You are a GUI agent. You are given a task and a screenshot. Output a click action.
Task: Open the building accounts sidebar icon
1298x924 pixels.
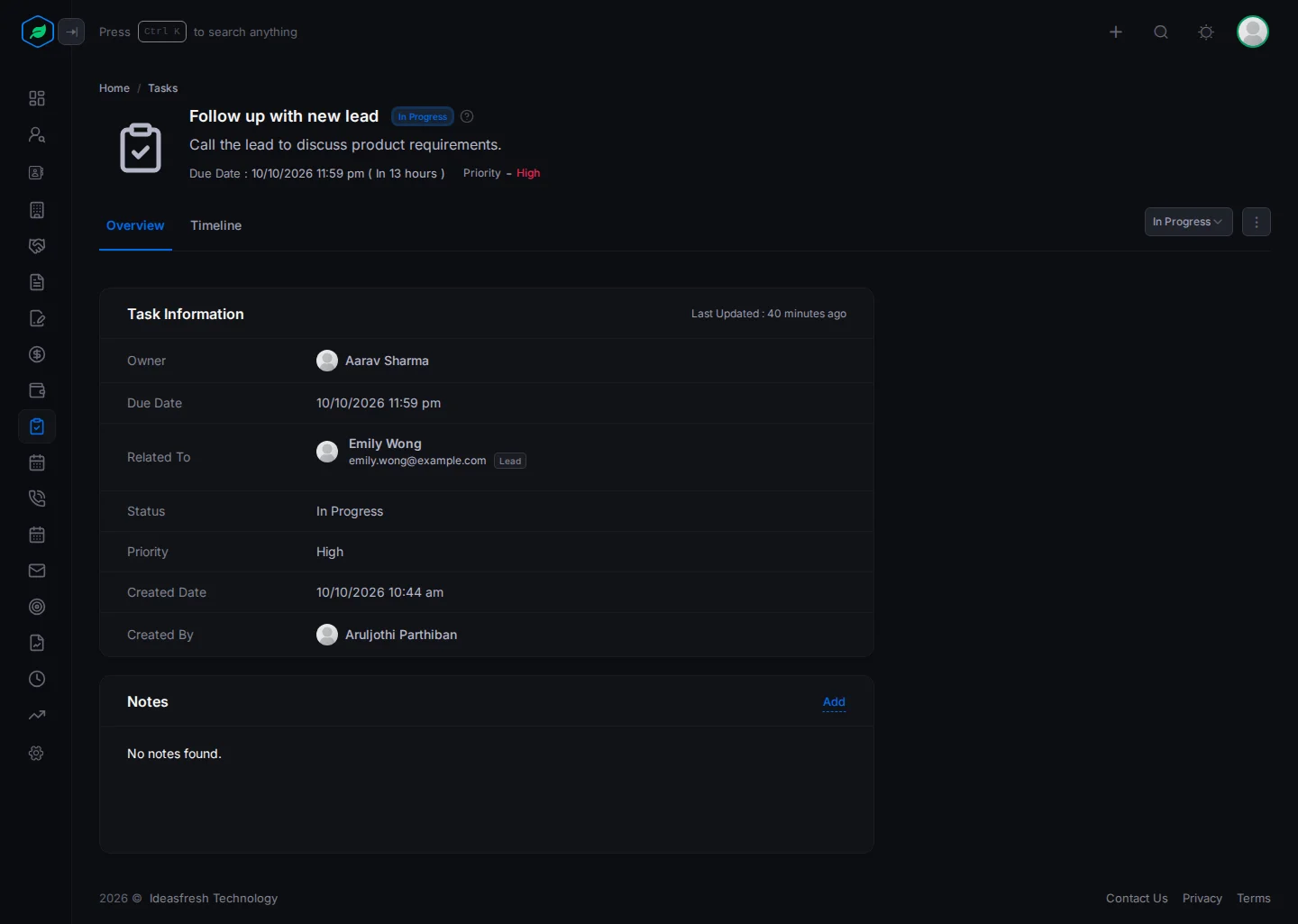click(x=37, y=210)
